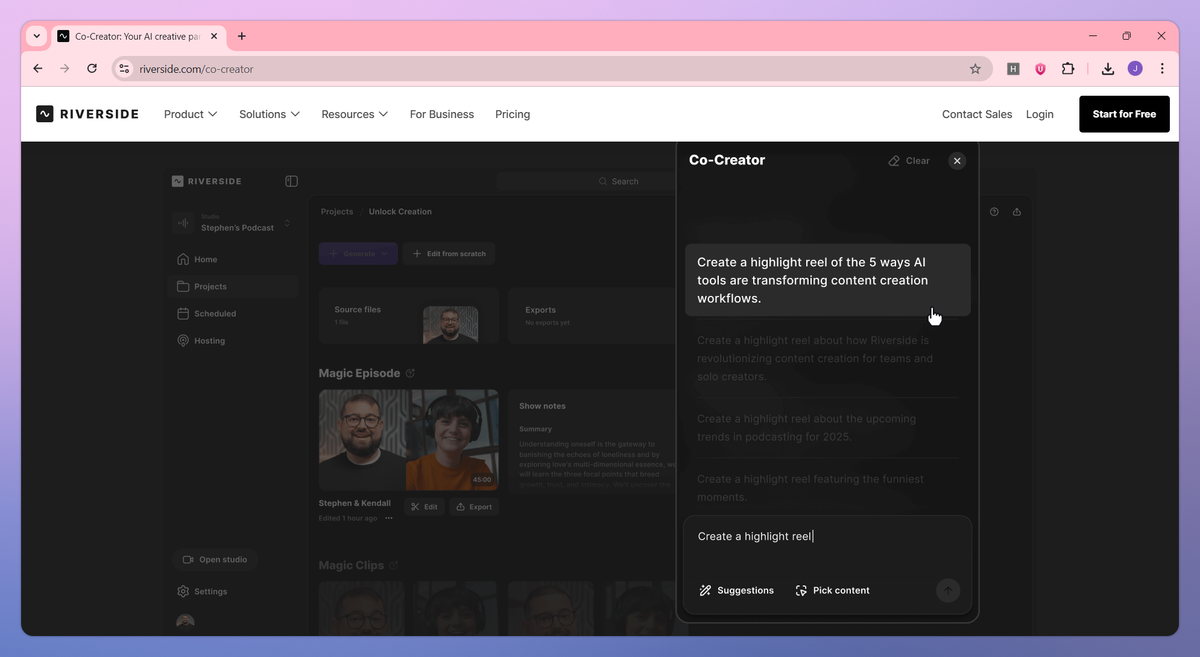
Task: Click the Start for Free button
Action: point(1124,114)
